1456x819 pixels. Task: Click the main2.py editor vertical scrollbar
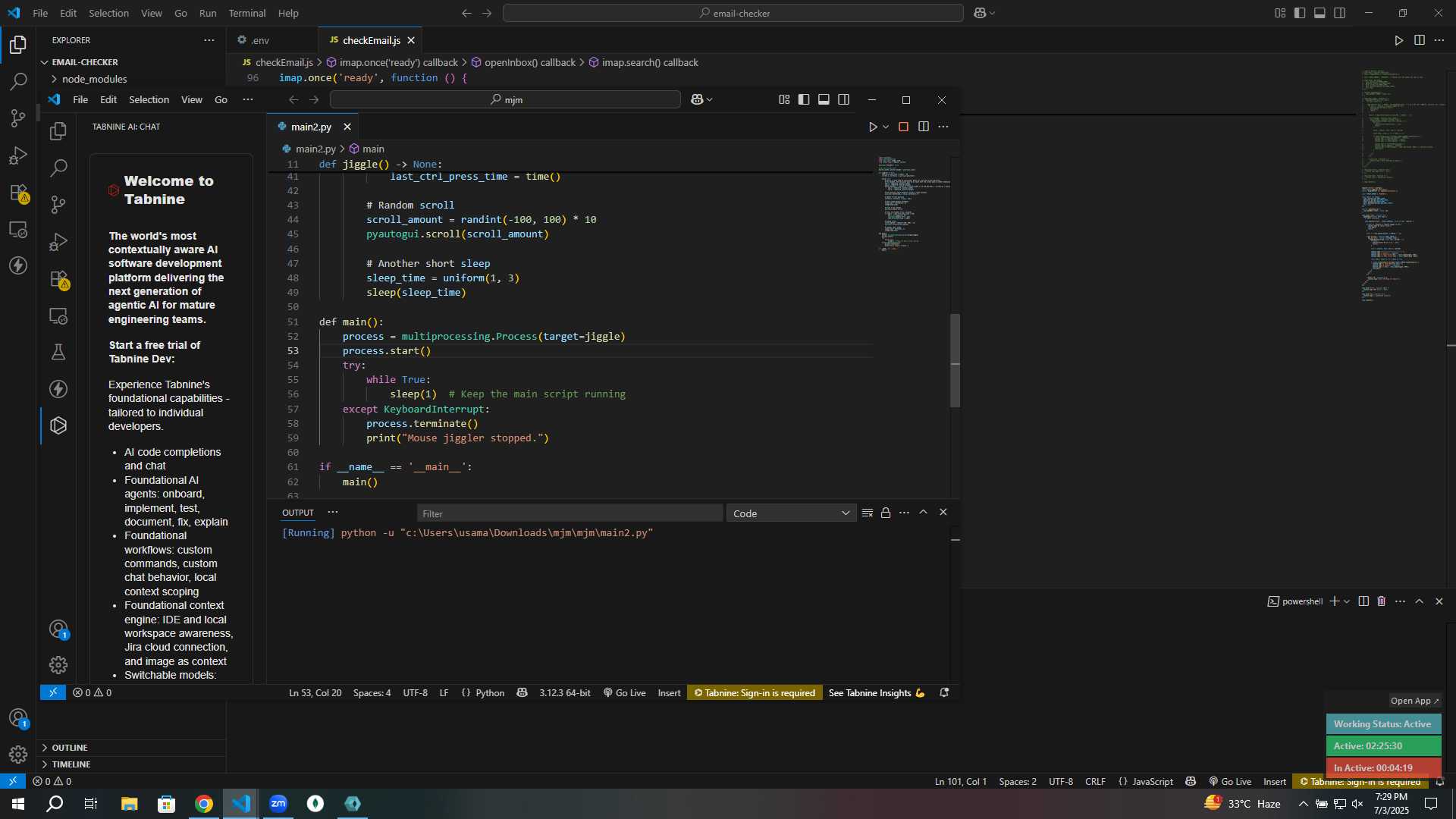pyautogui.click(x=955, y=360)
